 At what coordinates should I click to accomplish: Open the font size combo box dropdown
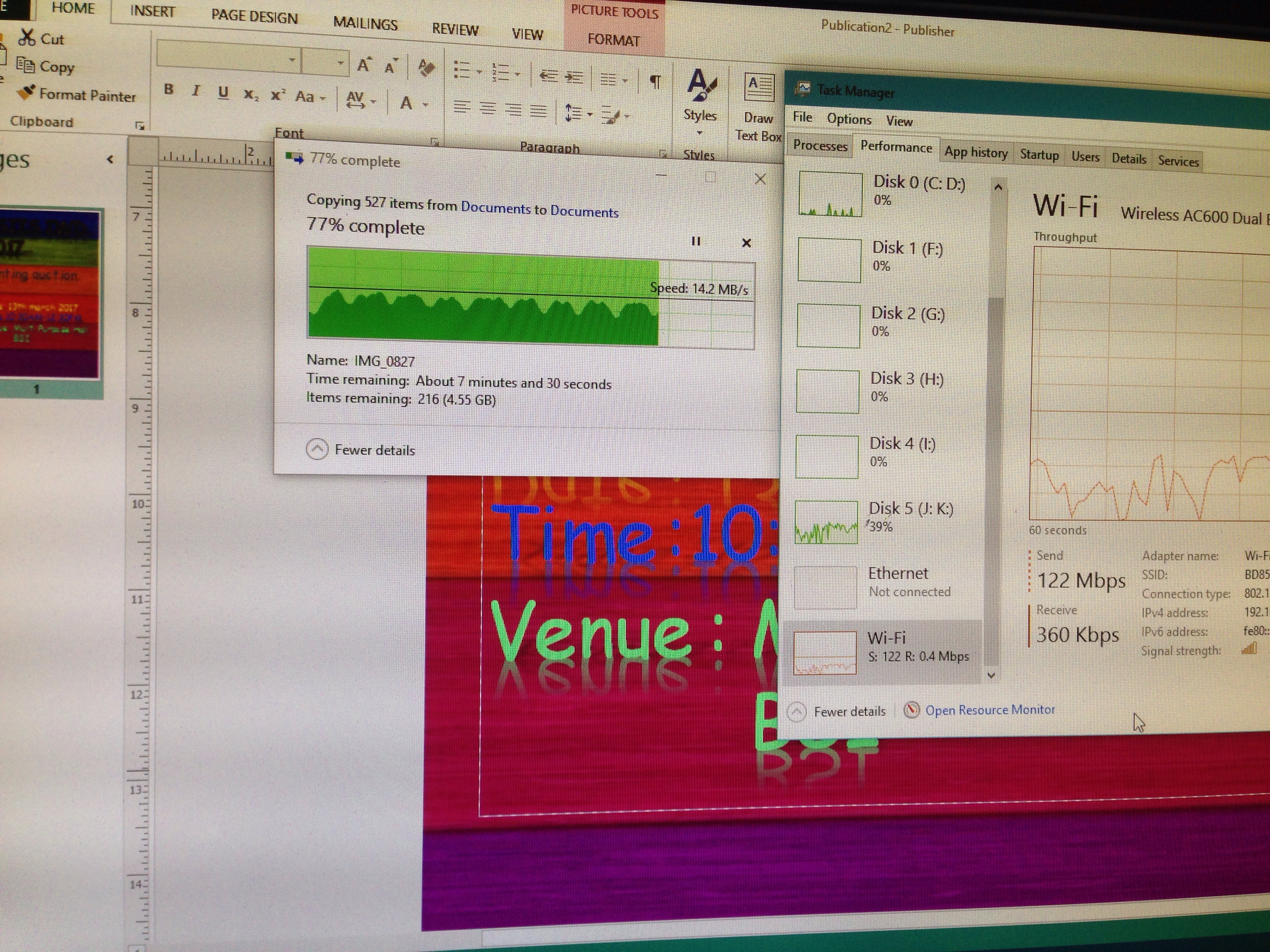coord(340,63)
